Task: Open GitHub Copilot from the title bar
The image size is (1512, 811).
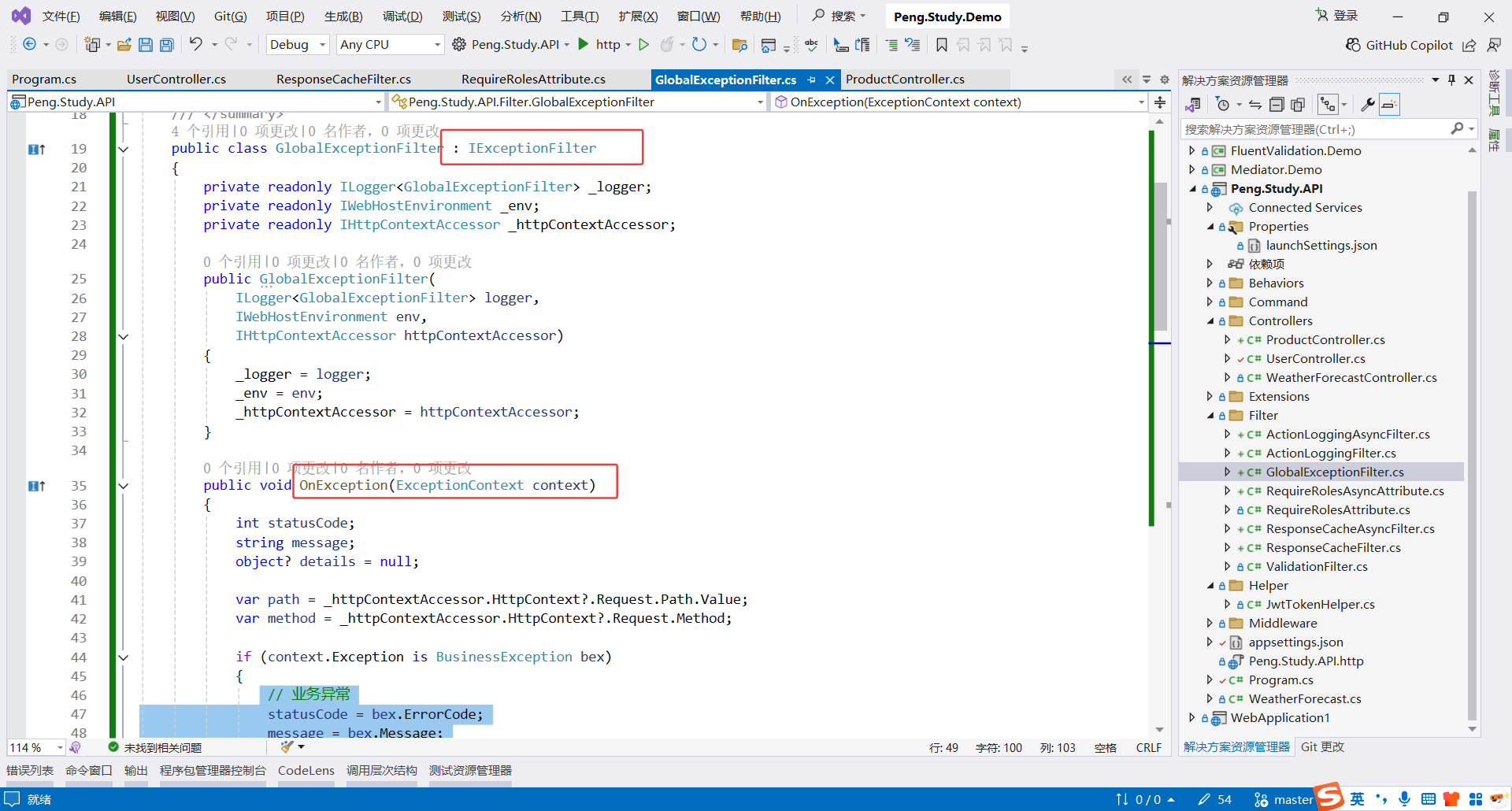Action: point(1399,45)
